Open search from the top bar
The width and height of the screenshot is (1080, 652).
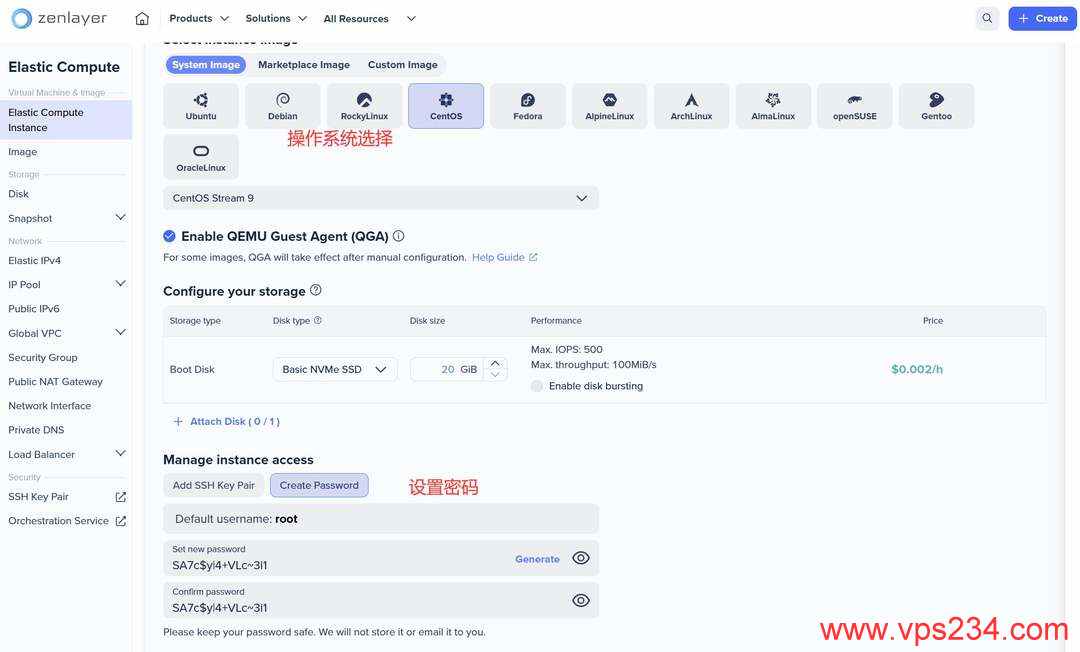[987, 18]
